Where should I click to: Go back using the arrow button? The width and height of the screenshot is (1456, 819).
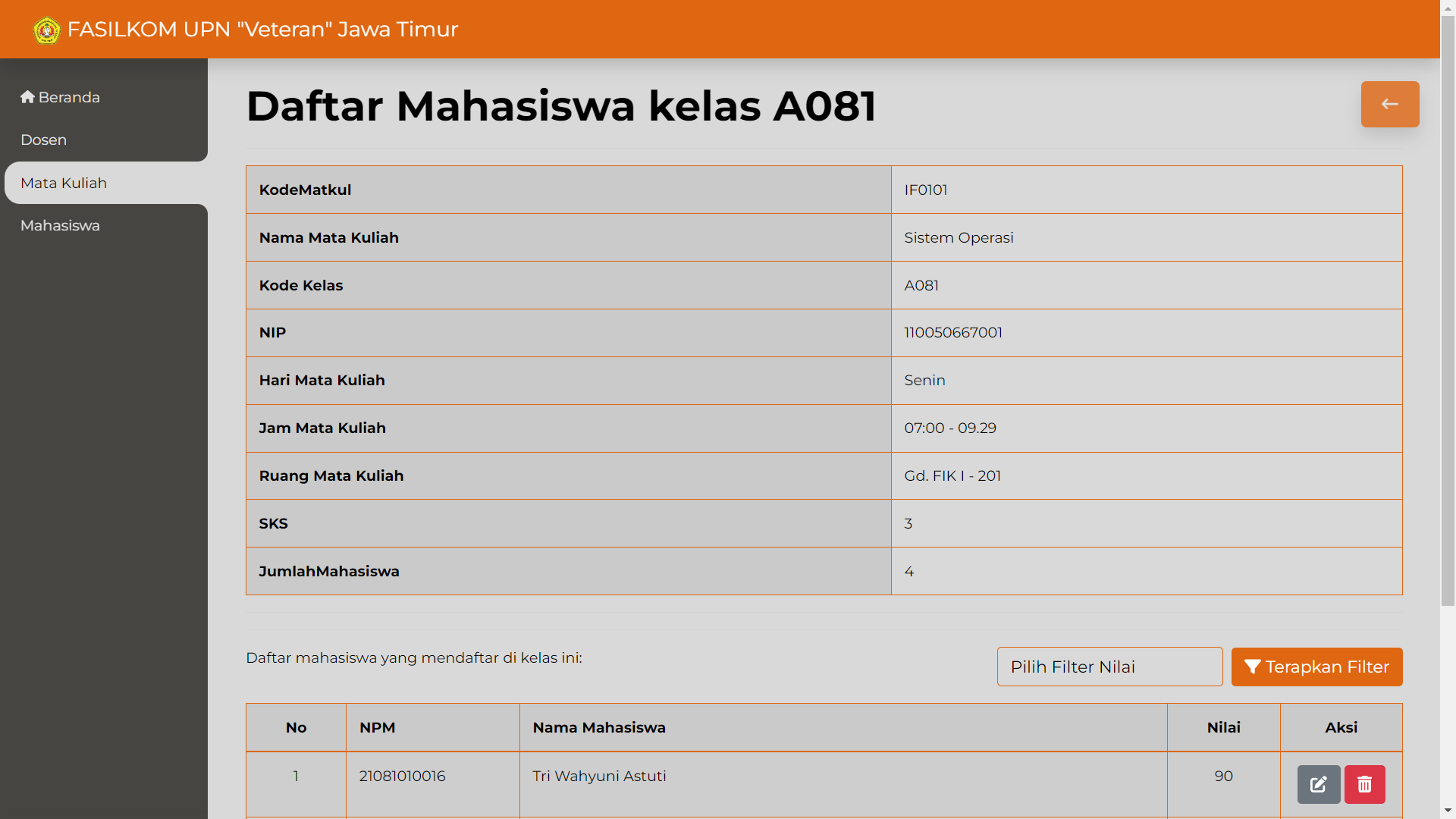click(x=1390, y=104)
